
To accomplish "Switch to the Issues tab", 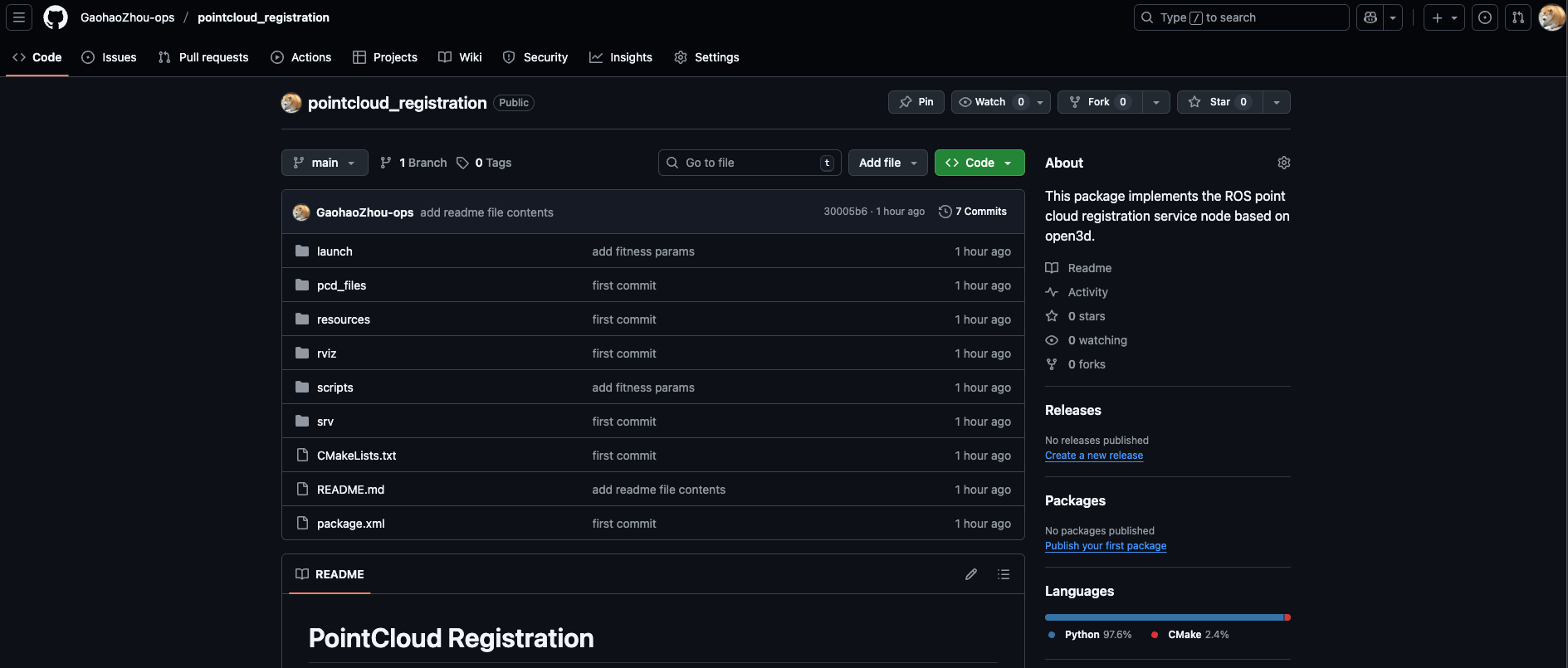I will coord(109,57).
